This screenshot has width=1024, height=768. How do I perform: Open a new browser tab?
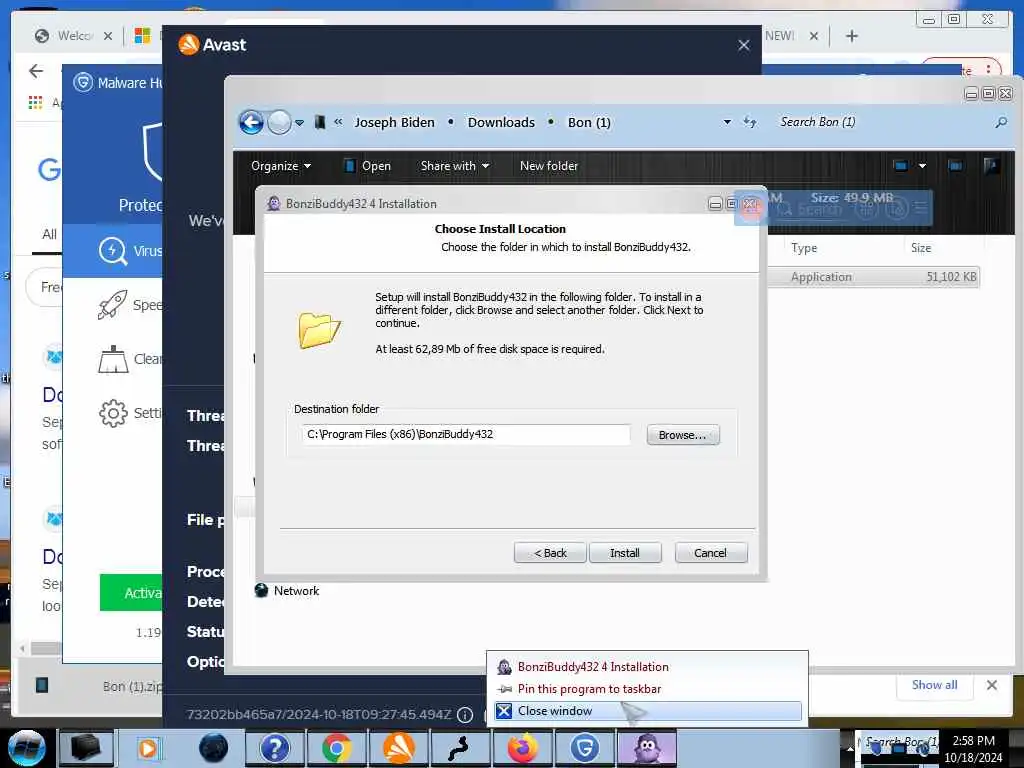coord(852,36)
